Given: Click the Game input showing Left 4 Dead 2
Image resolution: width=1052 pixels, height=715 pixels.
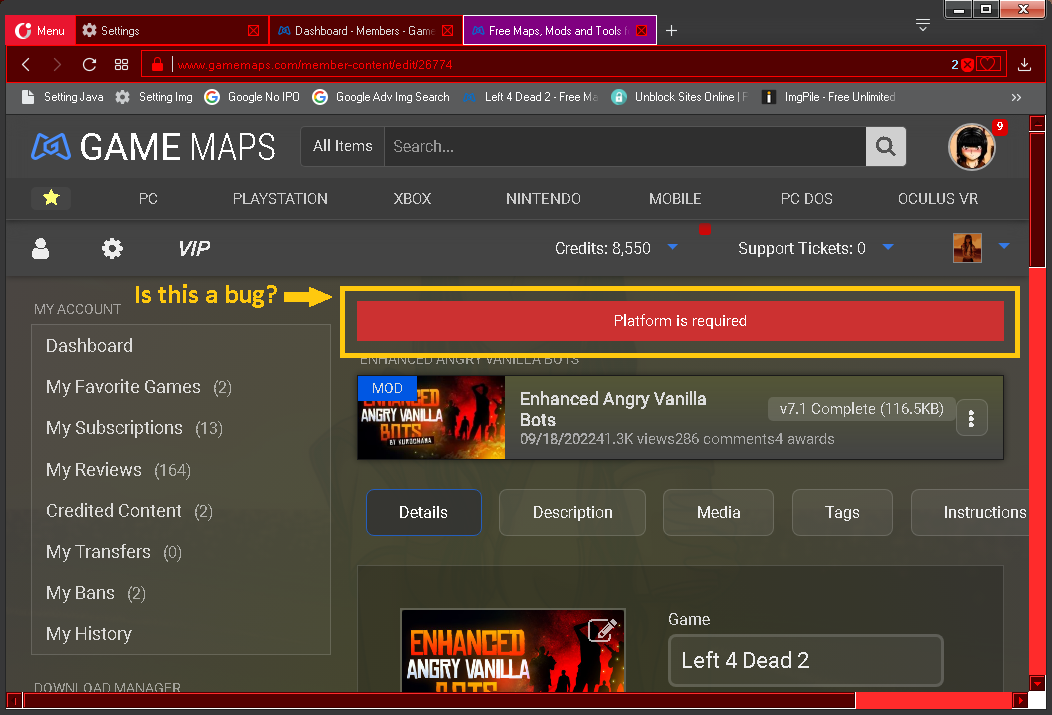Looking at the screenshot, I should [805, 660].
